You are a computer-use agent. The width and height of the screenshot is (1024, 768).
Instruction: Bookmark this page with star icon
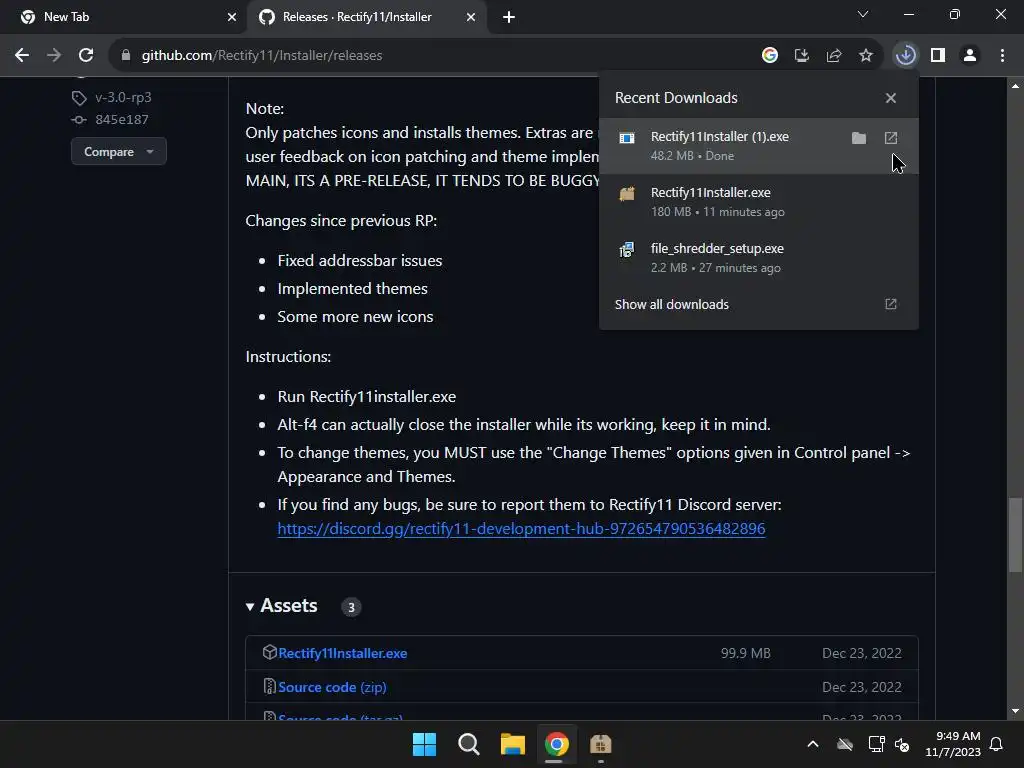click(866, 56)
